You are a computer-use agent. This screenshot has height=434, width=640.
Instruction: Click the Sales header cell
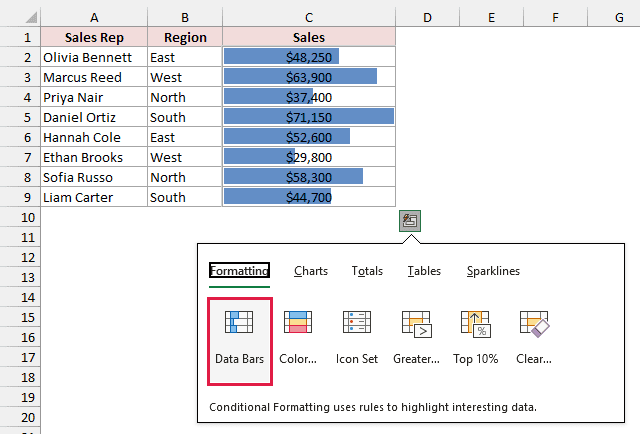(x=309, y=37)
